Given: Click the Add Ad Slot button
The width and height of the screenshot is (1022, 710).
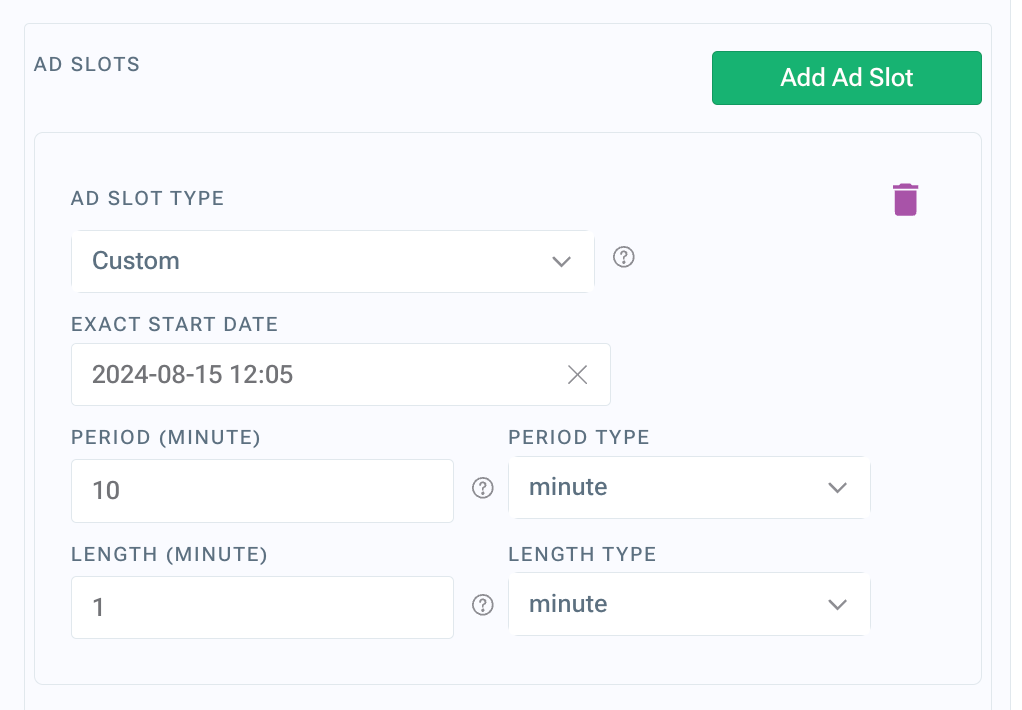Looking at the screenshot, I should [847, 78].
